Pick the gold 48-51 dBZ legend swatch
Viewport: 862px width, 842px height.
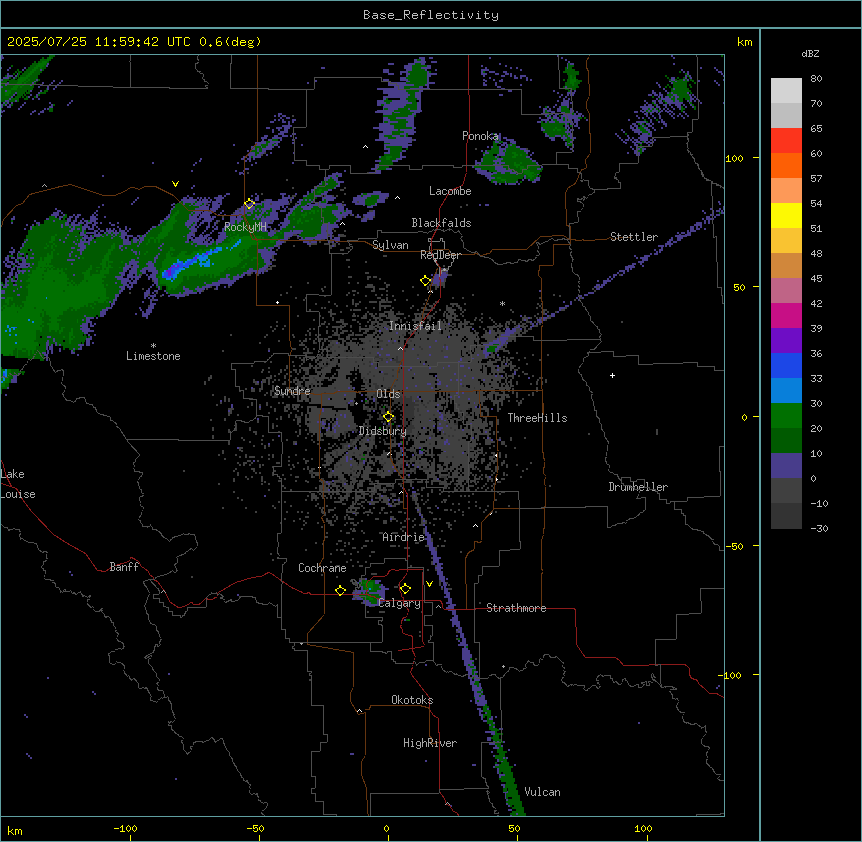[x=786, y=241]
